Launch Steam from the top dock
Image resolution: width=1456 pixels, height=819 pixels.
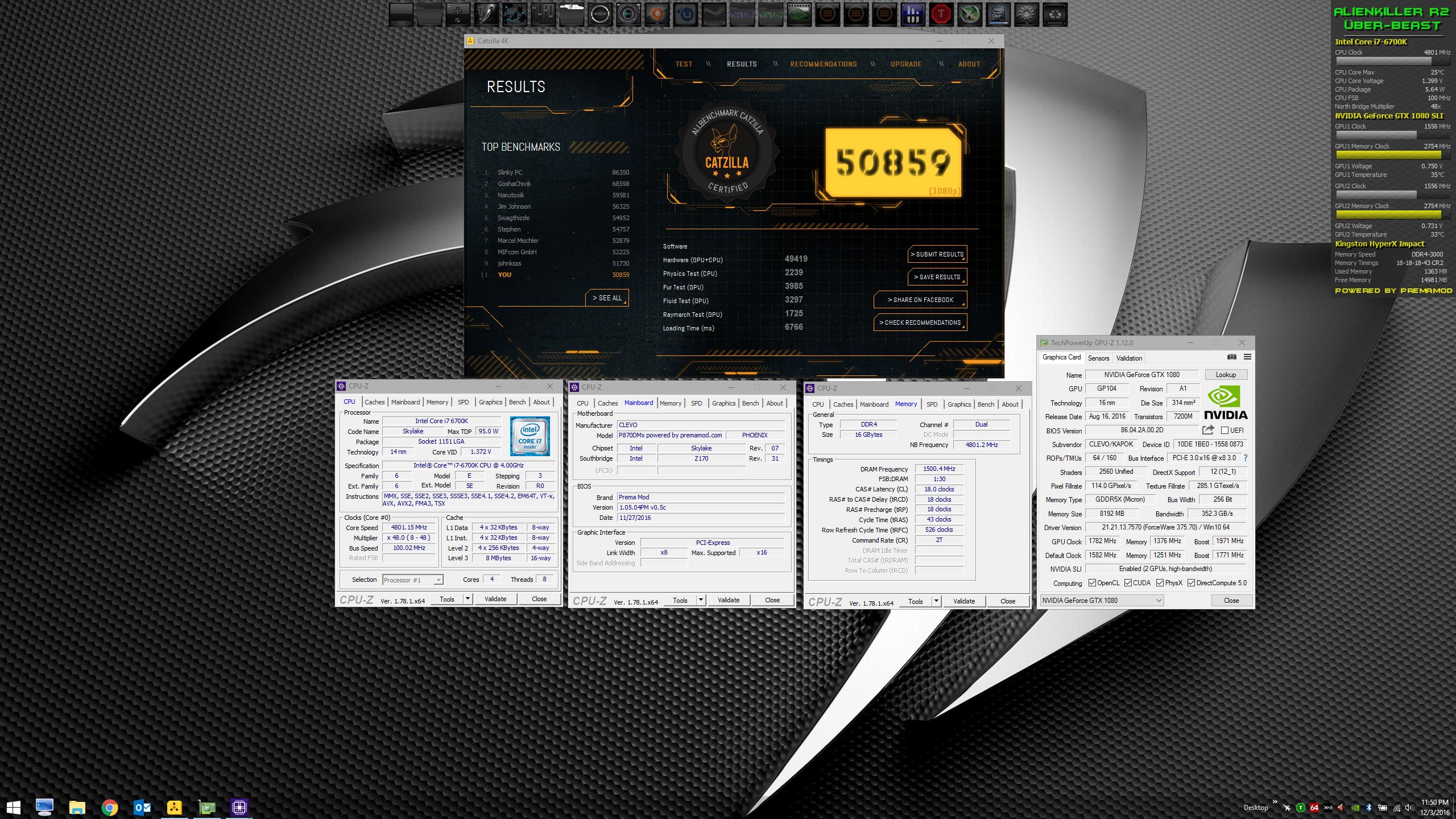tap(714, 14)
